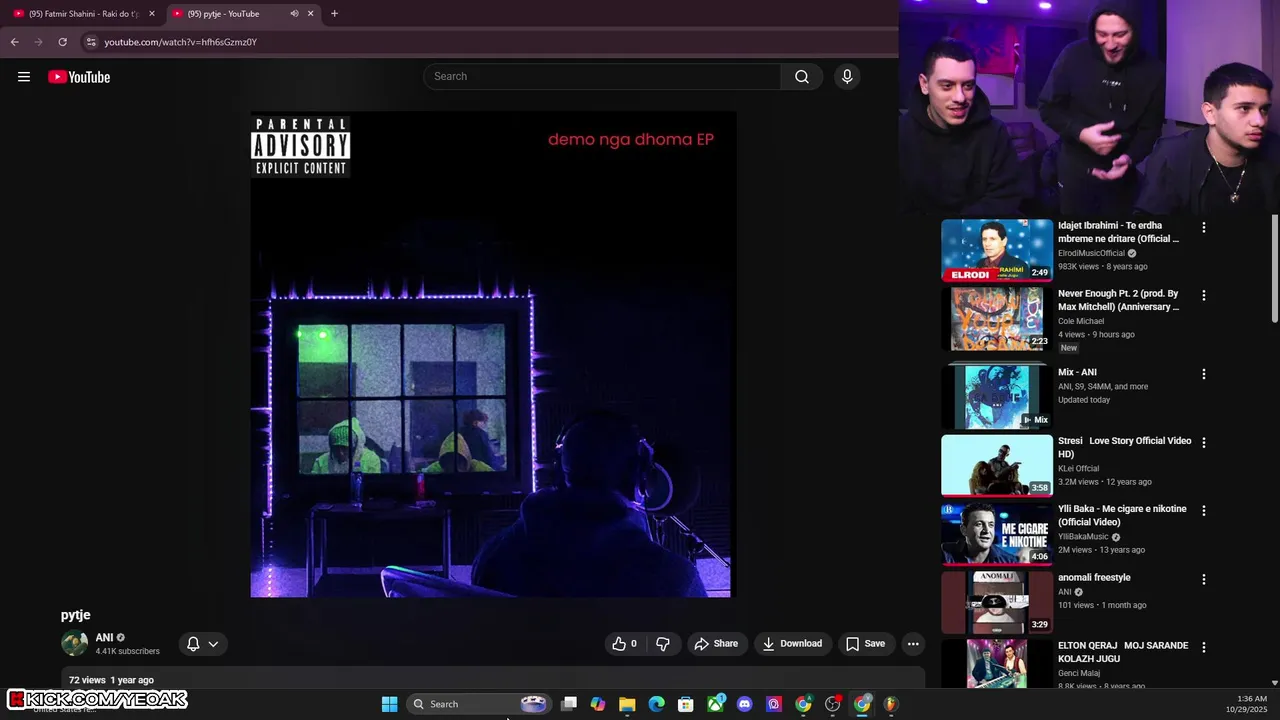Open OBS Studio from the taskbar
Screen dimensions: 1280x720
832,704
